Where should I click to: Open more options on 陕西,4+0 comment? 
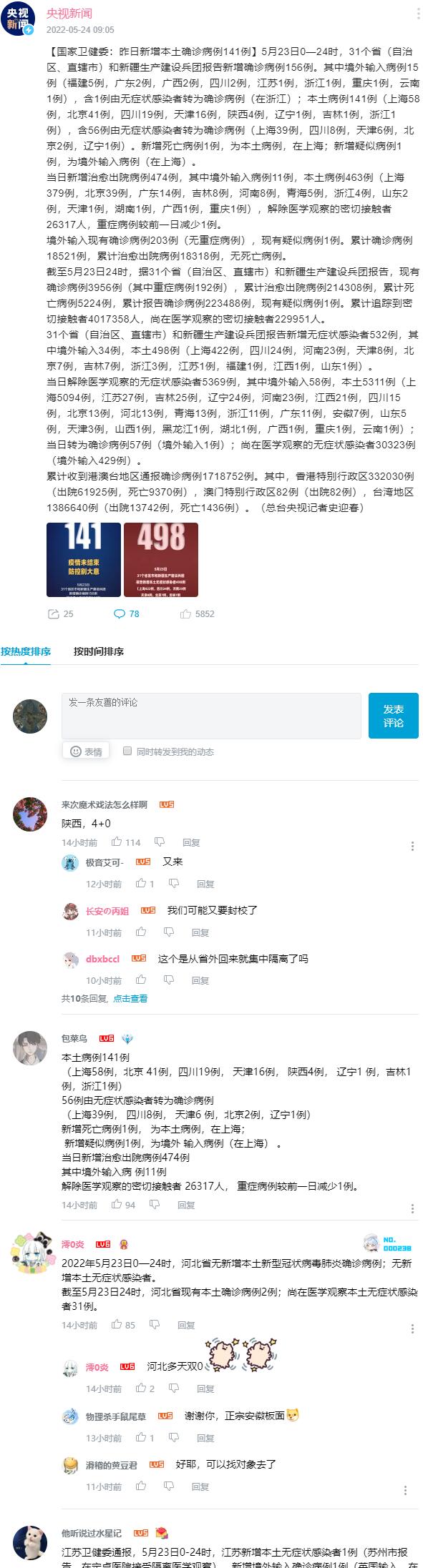click(x=412, y=846)
